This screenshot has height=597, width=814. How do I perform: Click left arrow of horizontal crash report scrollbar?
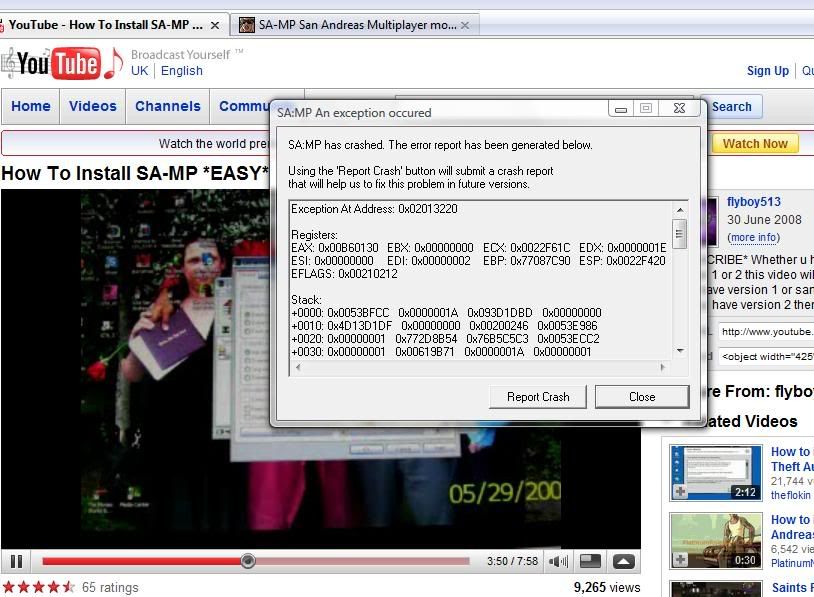click(x=298, y=367)
